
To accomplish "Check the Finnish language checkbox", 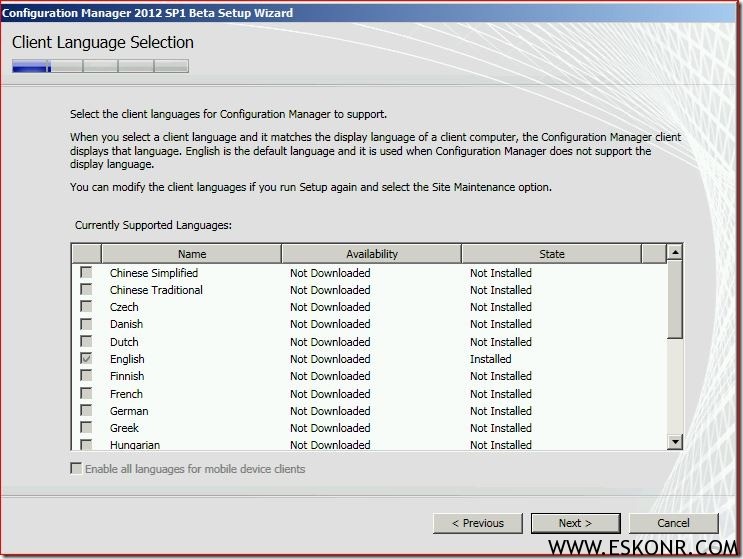I will (86, 376).
